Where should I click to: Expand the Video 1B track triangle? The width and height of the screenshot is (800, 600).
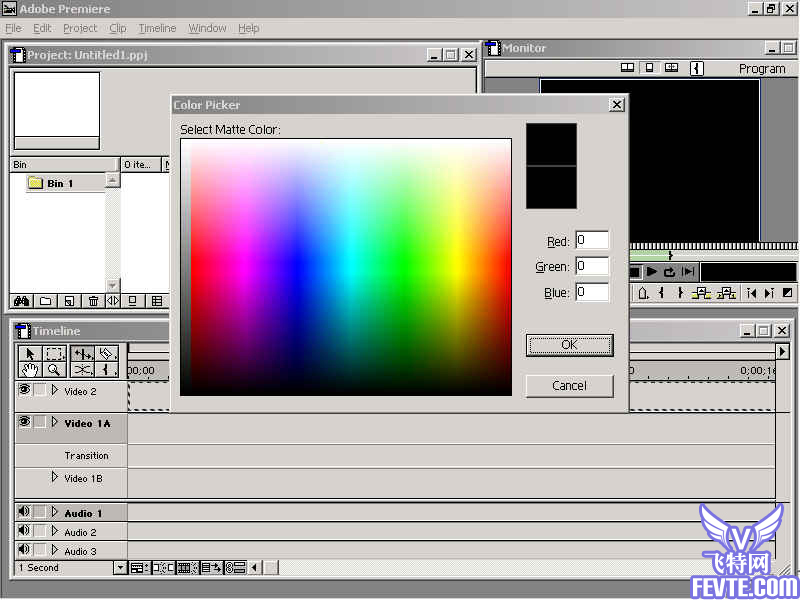click(x=55, y=477)
